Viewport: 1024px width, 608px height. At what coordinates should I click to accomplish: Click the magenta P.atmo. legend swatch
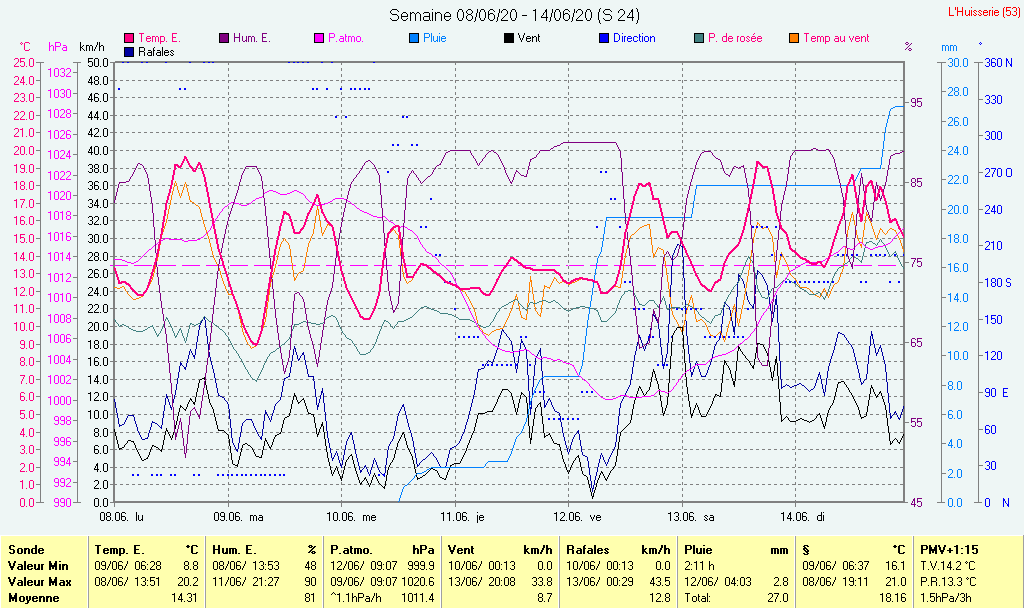(x=319, y=39)
